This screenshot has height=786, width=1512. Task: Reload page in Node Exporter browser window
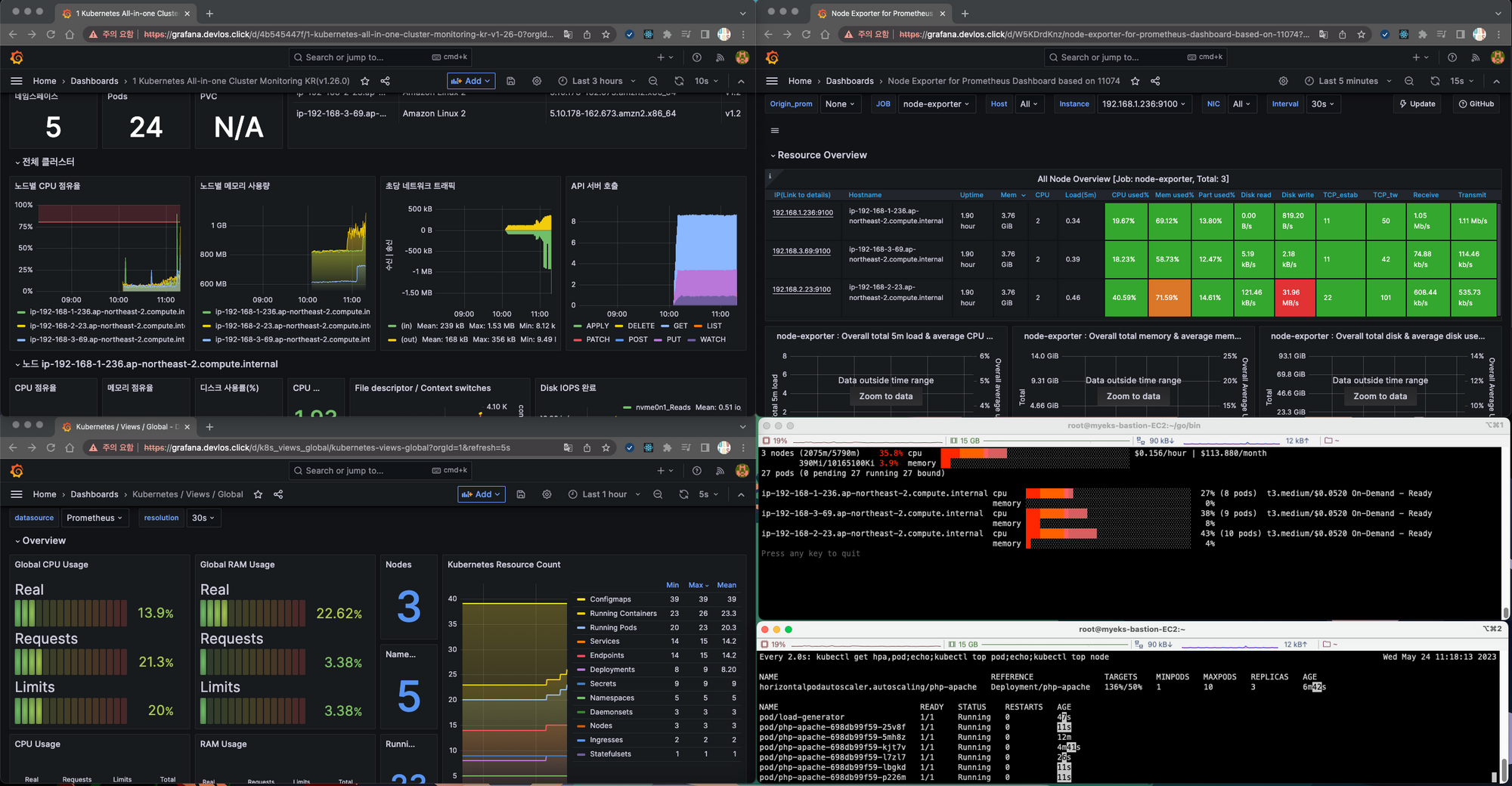(x=806, y=34)
